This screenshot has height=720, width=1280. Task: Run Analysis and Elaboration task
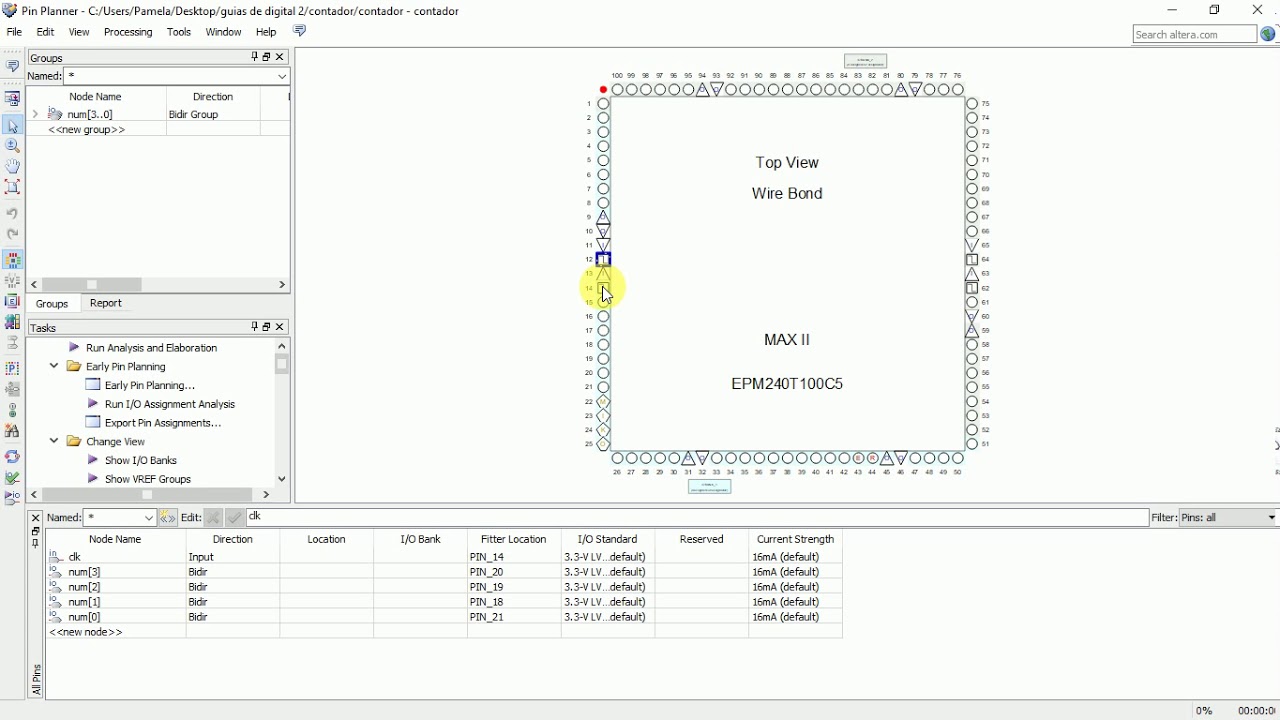(x=152, y=348)
